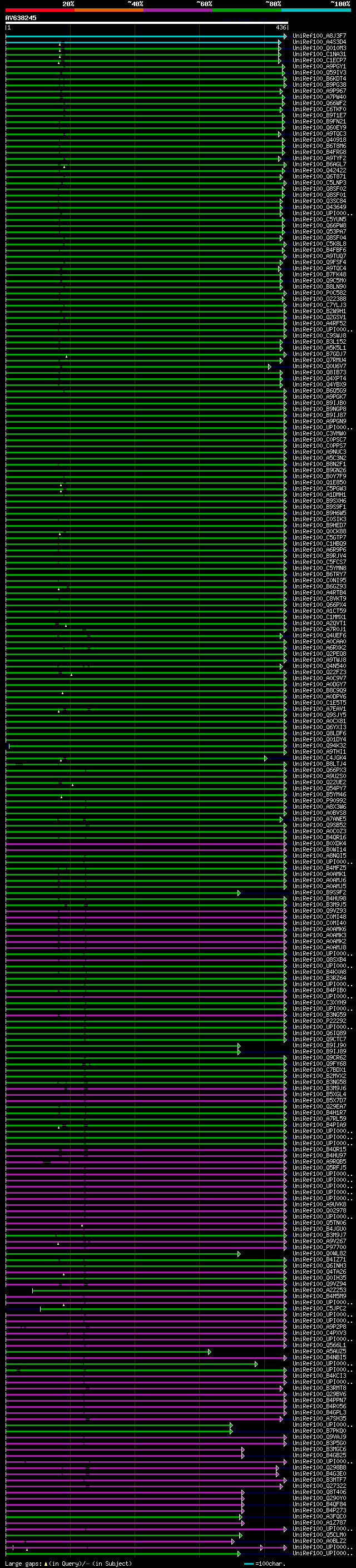Click label UniRef100_A5AUZ5
Image resolution: width=356 pixels, height=1568 pixels.
tap(319, 1352)
